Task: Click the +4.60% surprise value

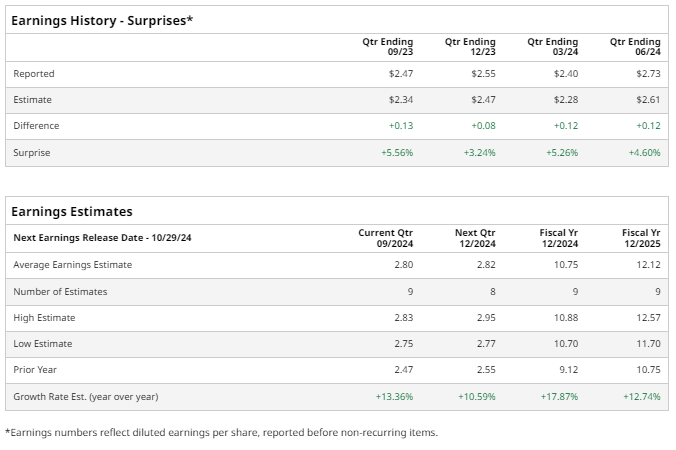Action: tap(647, 153)
